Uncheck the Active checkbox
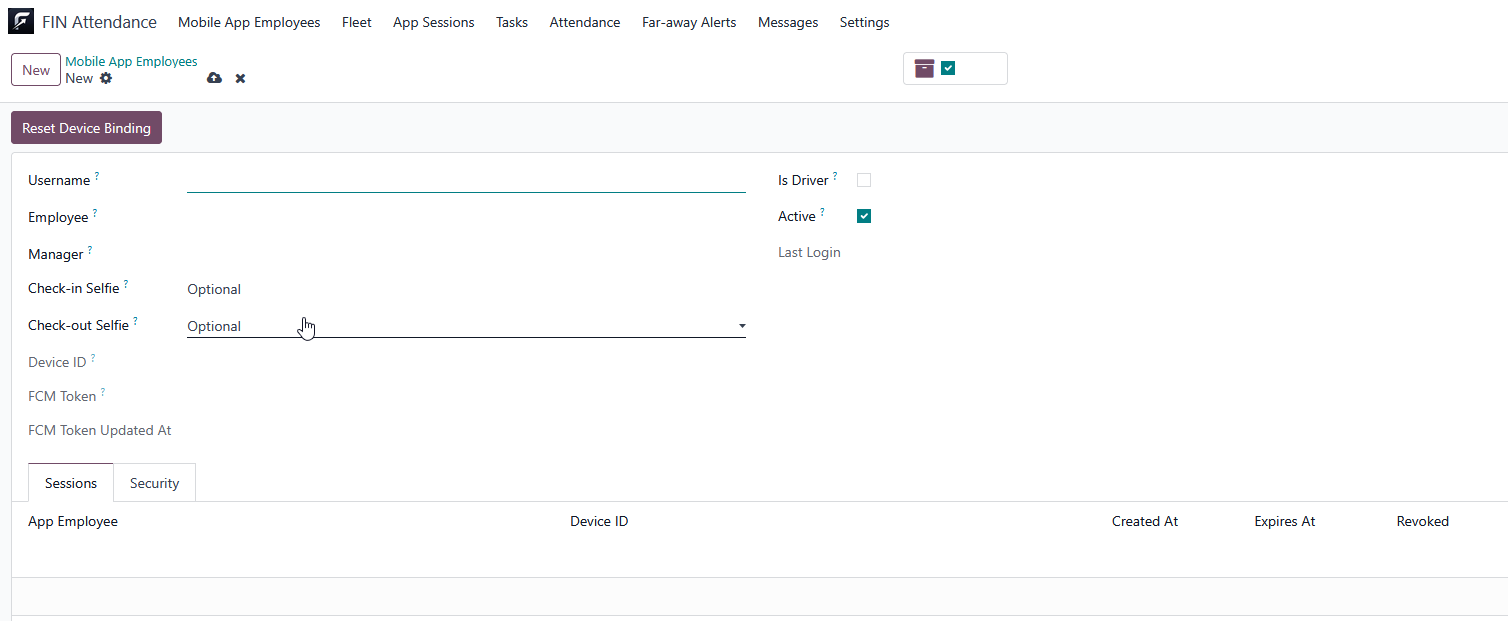 click(x=864, y=216)
